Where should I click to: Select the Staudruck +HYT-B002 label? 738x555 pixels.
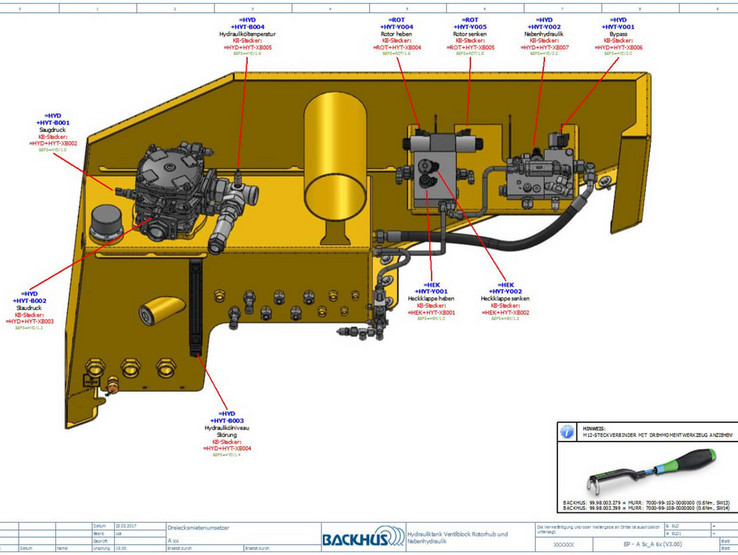[29, 311]
